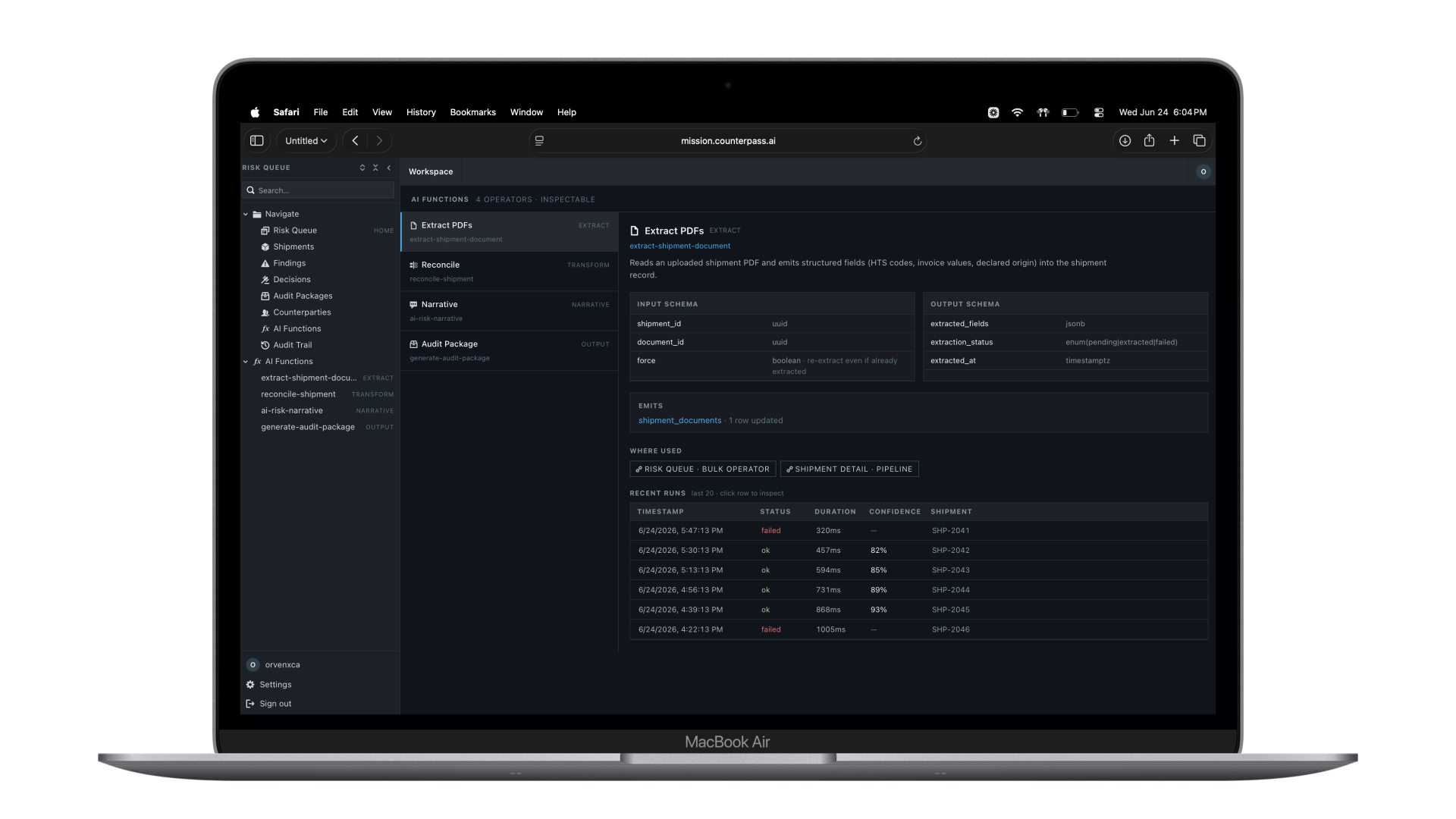Select the Audit Package operator card
The image size is (1456, 819).
[x=510, y=350]
